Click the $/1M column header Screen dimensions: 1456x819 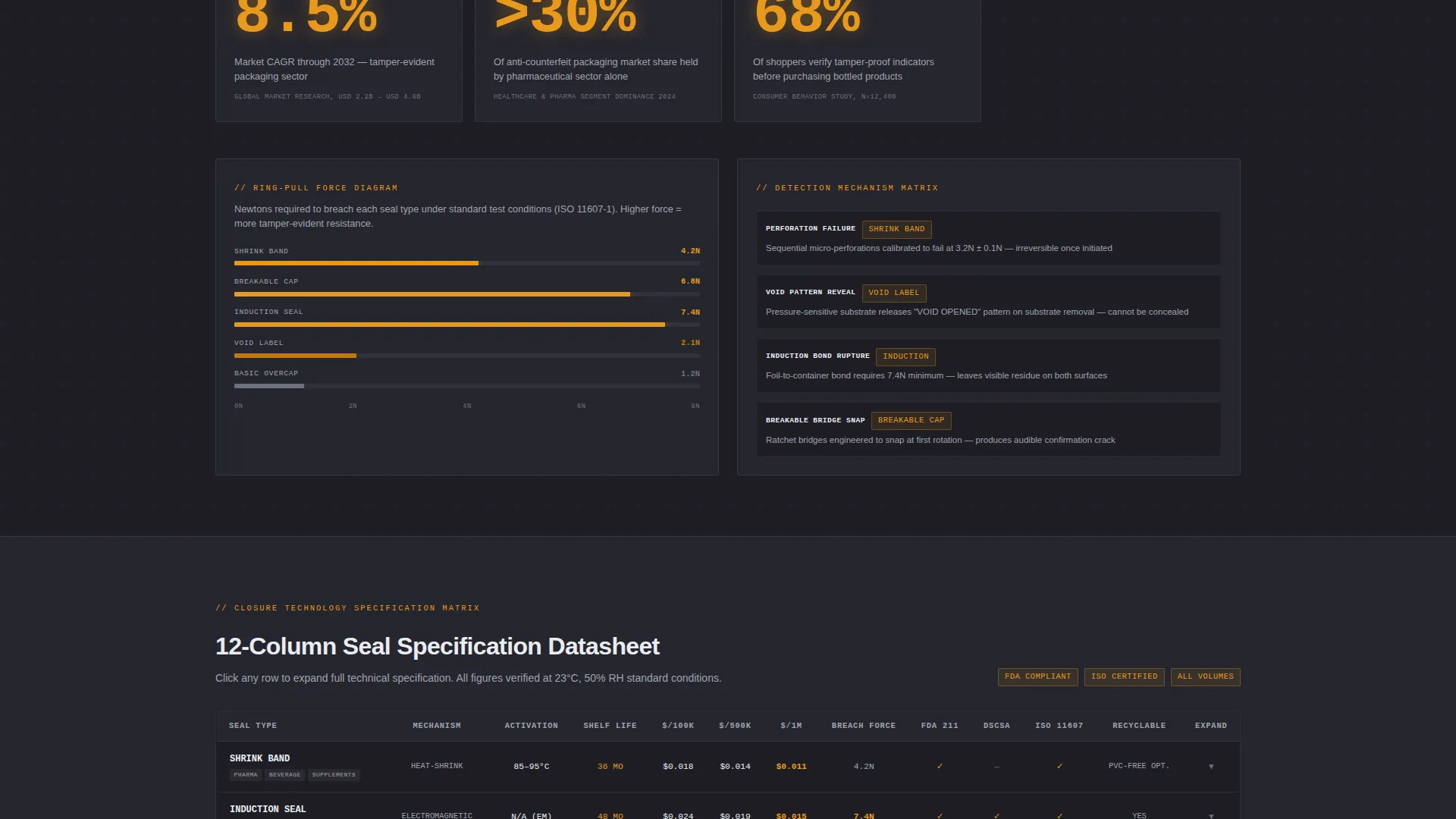click(x=791, y=726)
